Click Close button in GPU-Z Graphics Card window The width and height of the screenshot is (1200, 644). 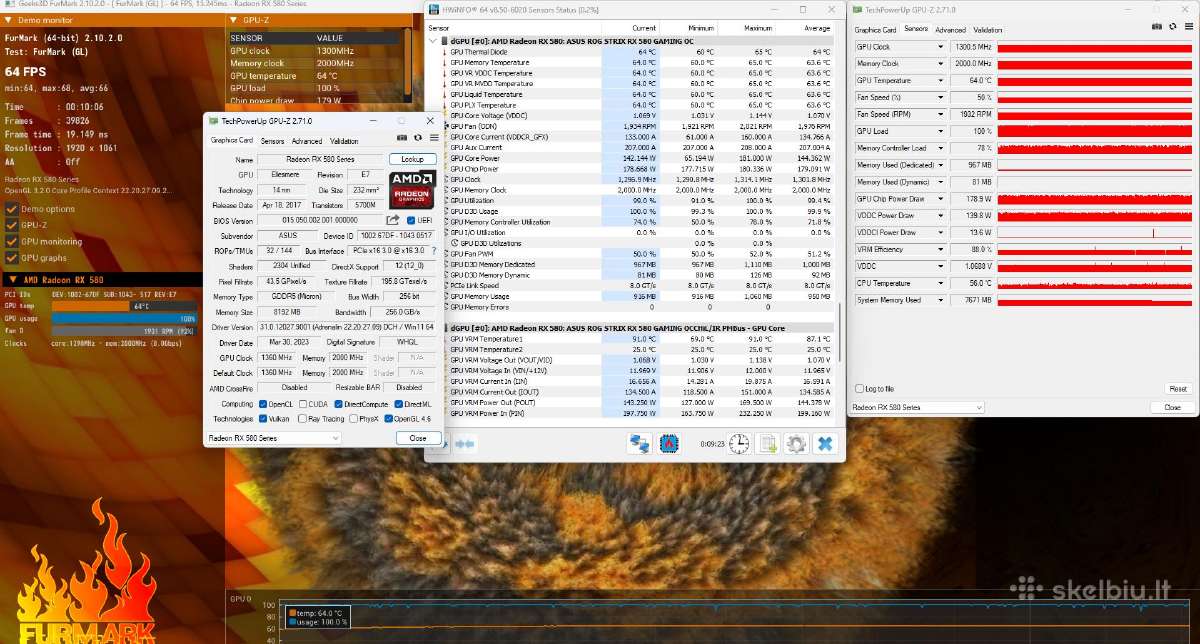(x=417, y=438)
